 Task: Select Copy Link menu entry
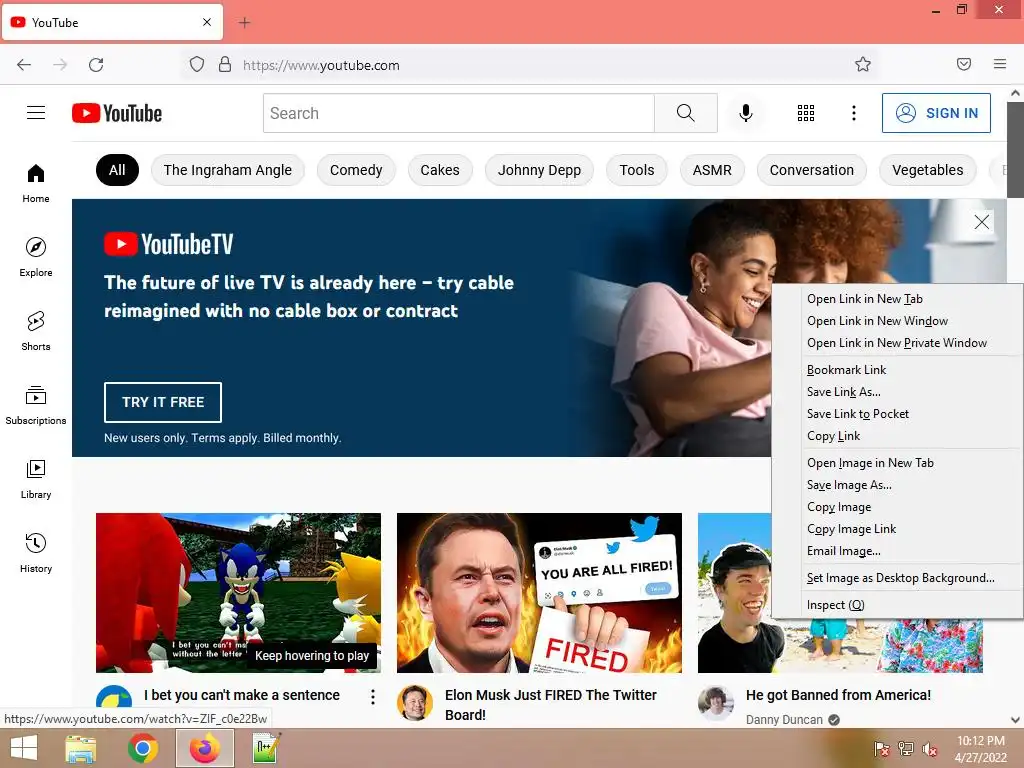click(x=833, y=436)
